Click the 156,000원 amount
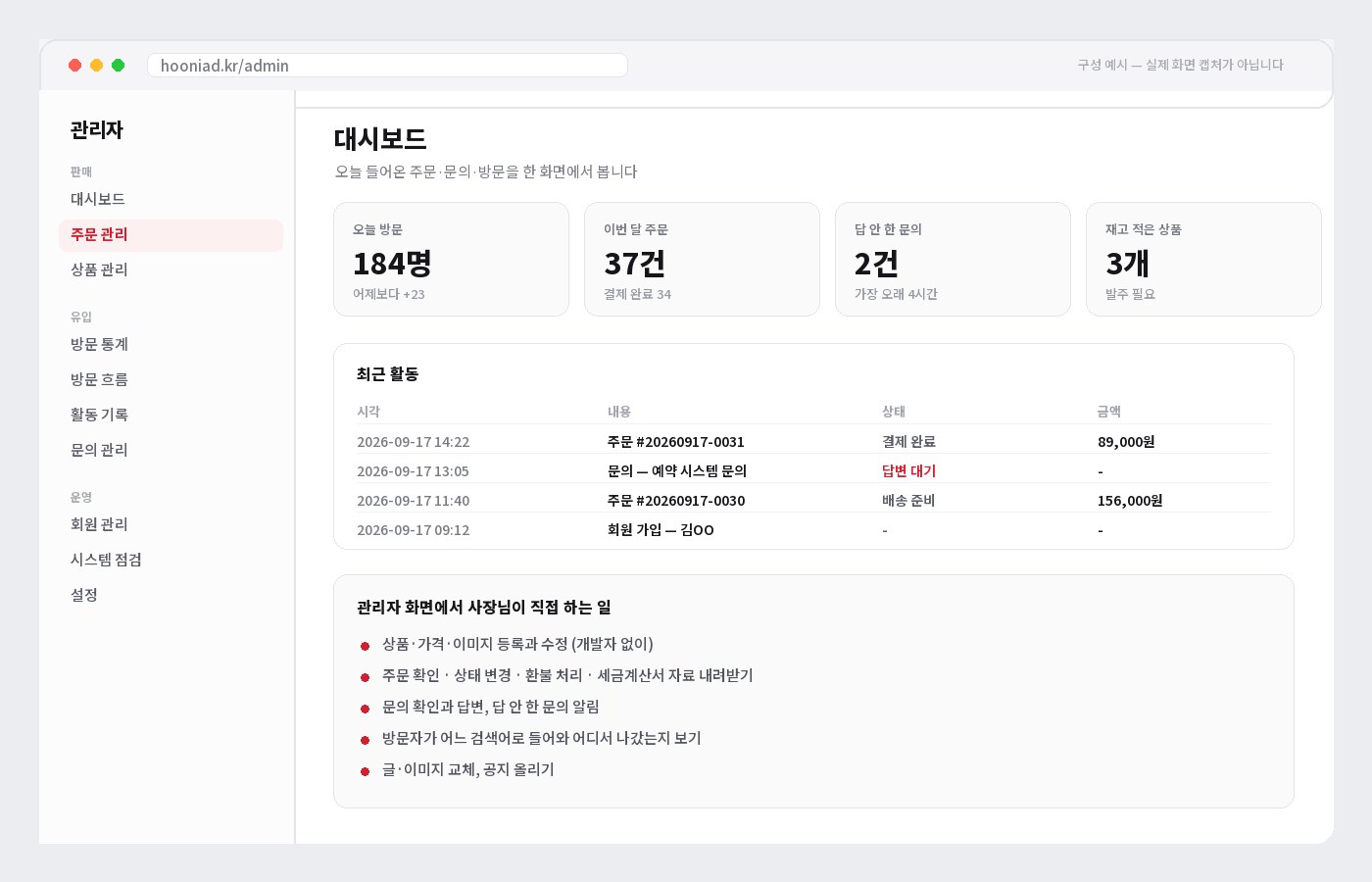 (x=1130, y=501)
